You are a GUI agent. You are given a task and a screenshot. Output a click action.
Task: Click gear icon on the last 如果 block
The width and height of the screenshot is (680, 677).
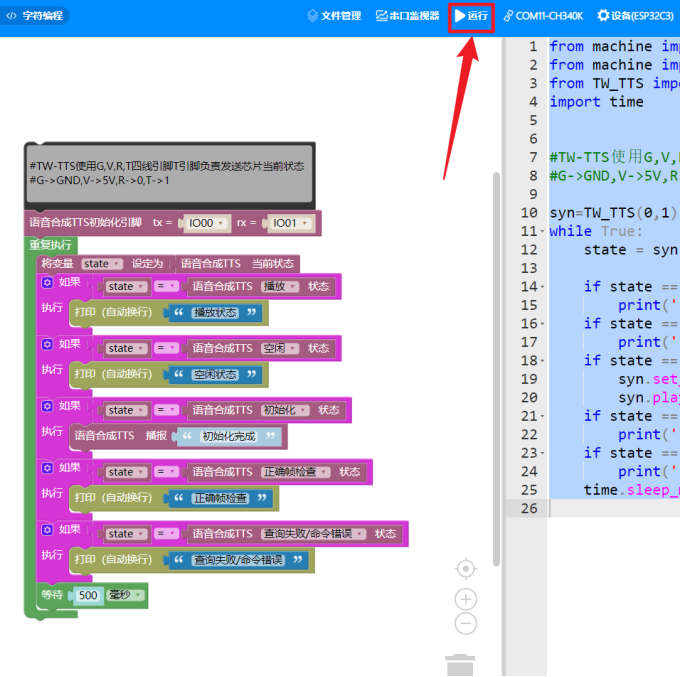click(x=47, y=529)
